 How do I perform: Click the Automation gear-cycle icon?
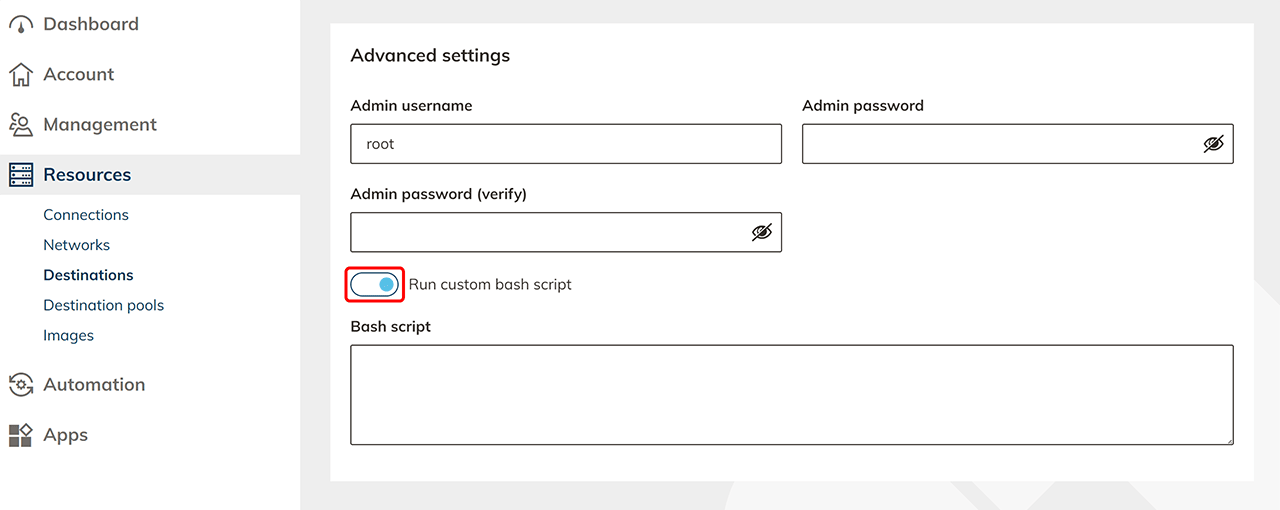pyautogui.click(x=21, y=385)
